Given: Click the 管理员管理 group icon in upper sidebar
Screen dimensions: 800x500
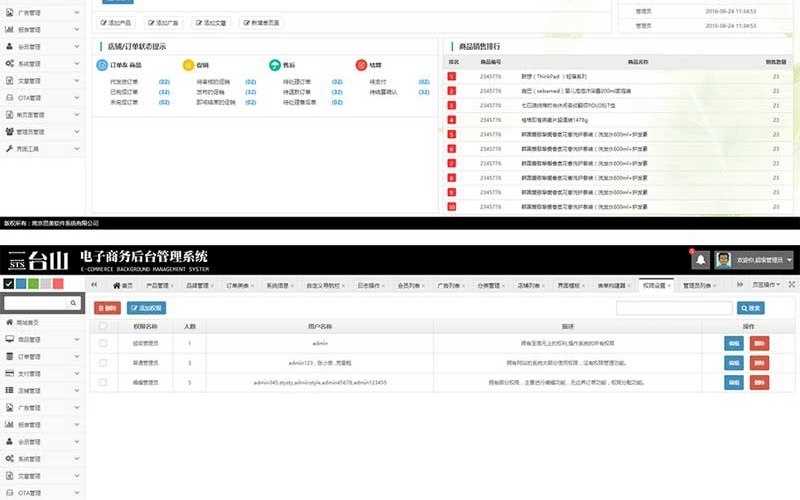Looking at the screenshot, I should pyautogui.click(x=9, y=132).
